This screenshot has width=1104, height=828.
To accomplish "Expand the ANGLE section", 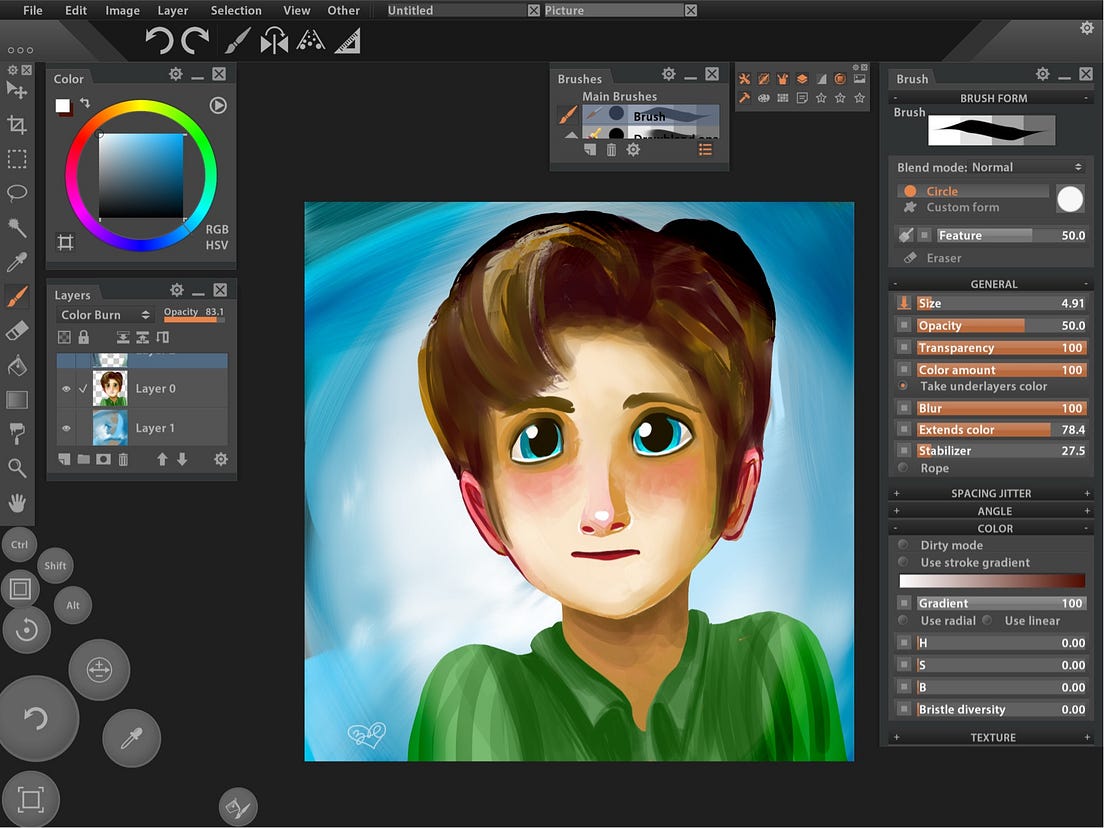I will [991, 511].
